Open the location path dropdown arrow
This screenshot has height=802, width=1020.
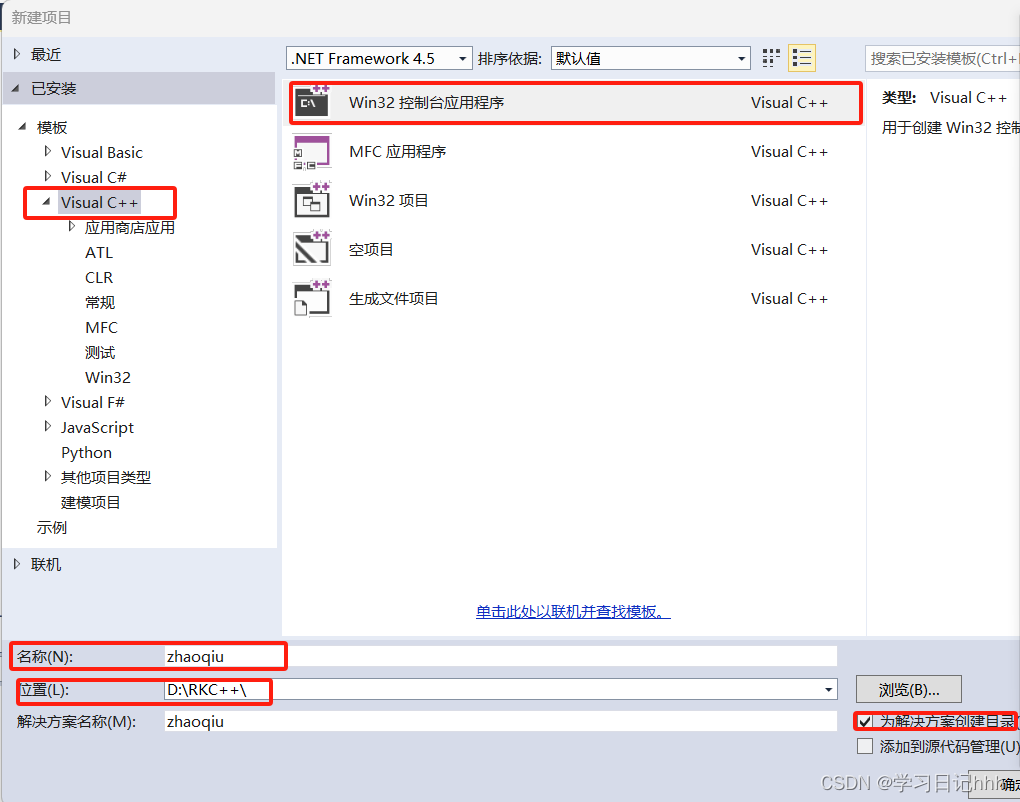click(x=828, y=689)
